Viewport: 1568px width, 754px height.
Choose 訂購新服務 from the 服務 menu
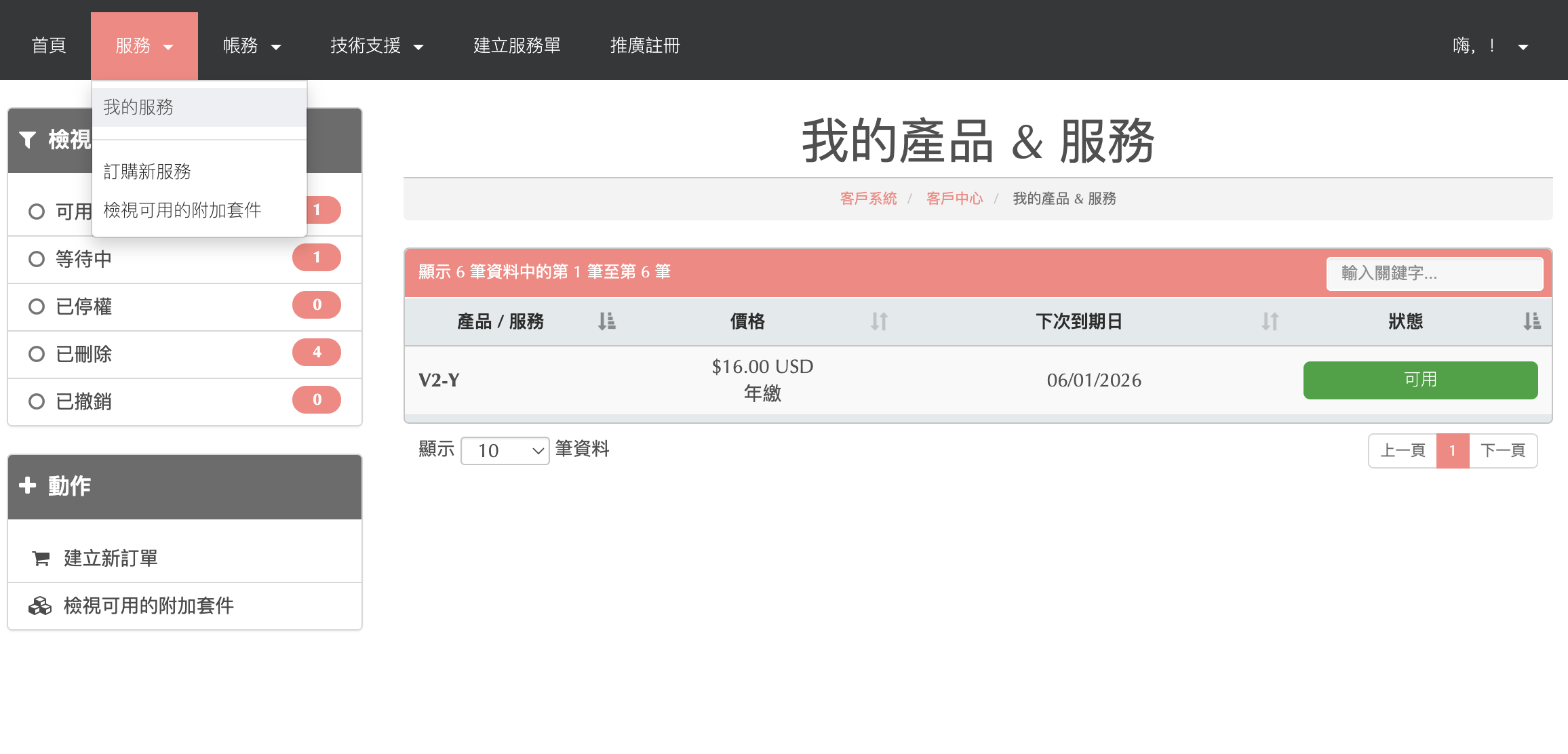[x=147, y=172]
